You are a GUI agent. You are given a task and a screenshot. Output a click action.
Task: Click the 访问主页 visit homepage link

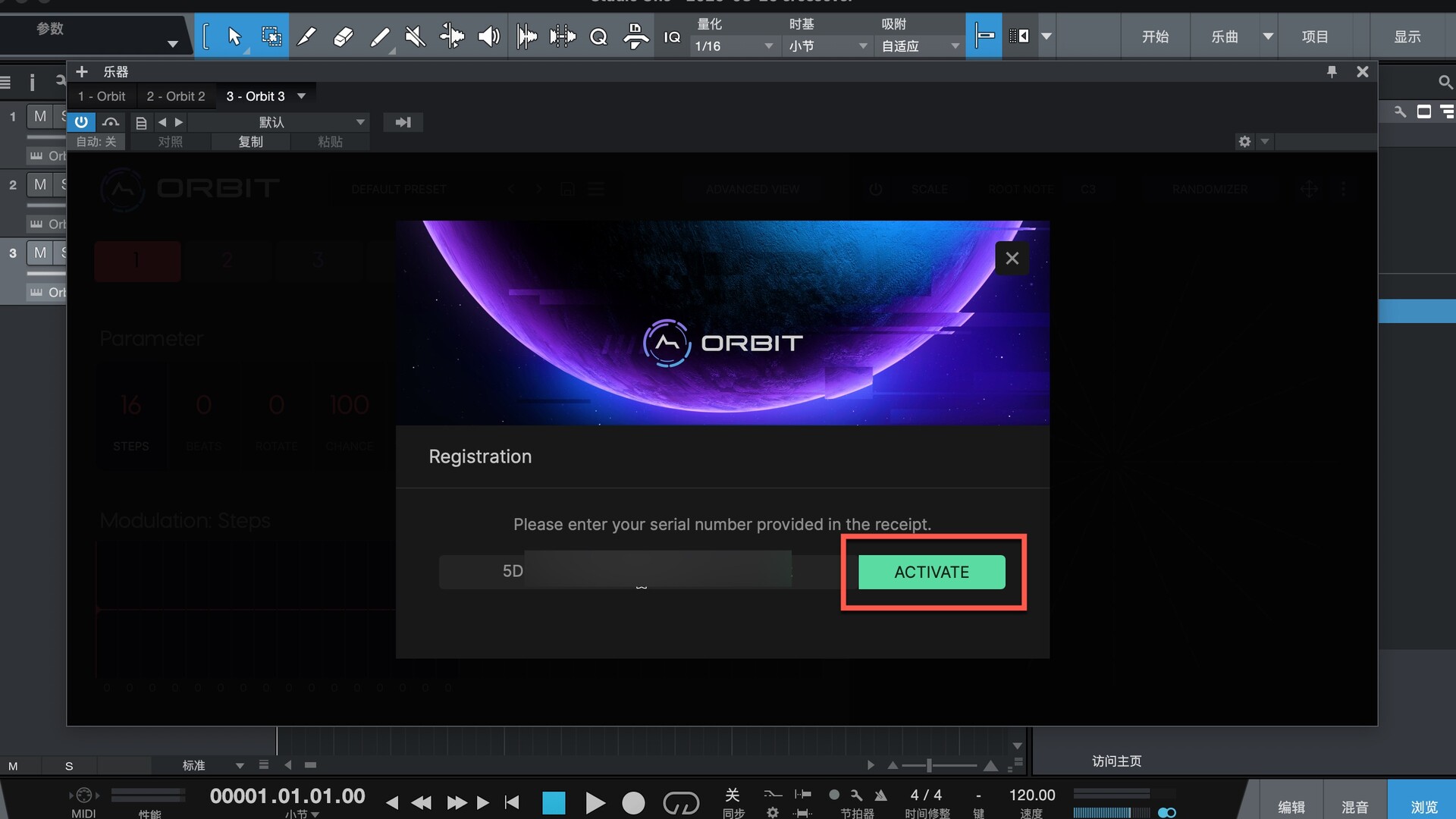[x=1116, y=761]
